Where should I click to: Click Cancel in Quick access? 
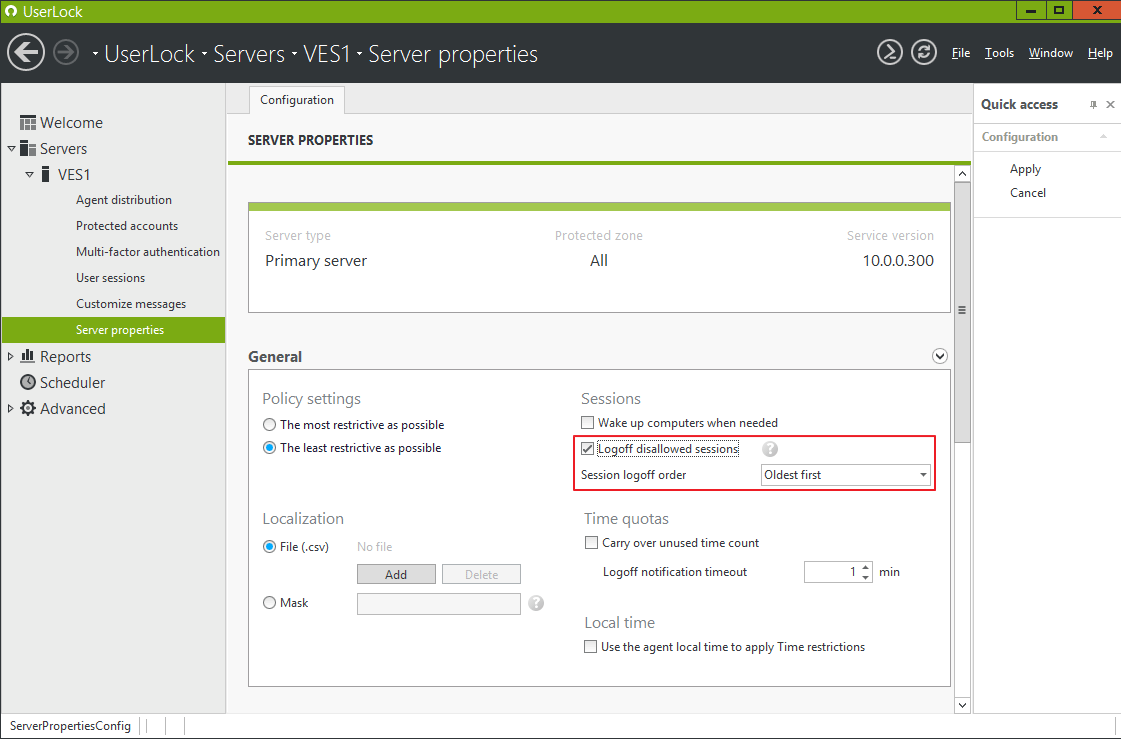pos(1027,193)
